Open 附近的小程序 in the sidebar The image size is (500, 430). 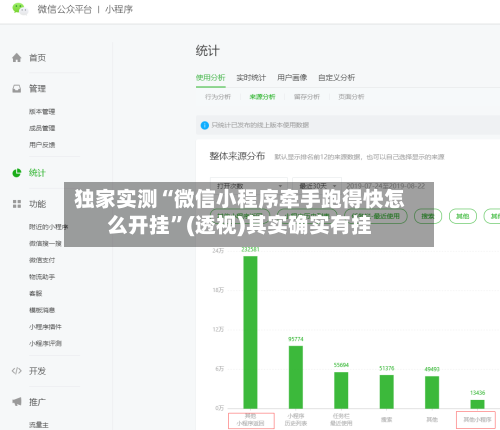pyautogui.click(x=48, y=227)
